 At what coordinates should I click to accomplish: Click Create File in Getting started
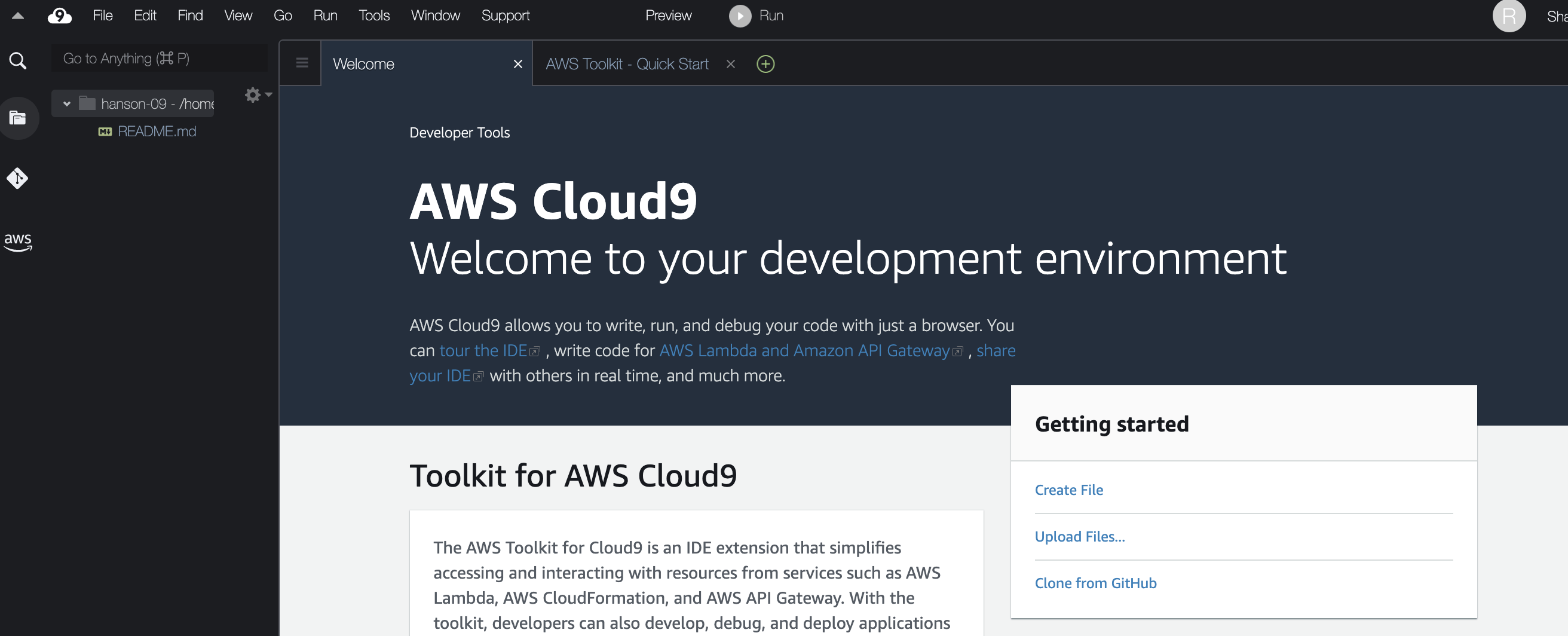pos(1068,490)
